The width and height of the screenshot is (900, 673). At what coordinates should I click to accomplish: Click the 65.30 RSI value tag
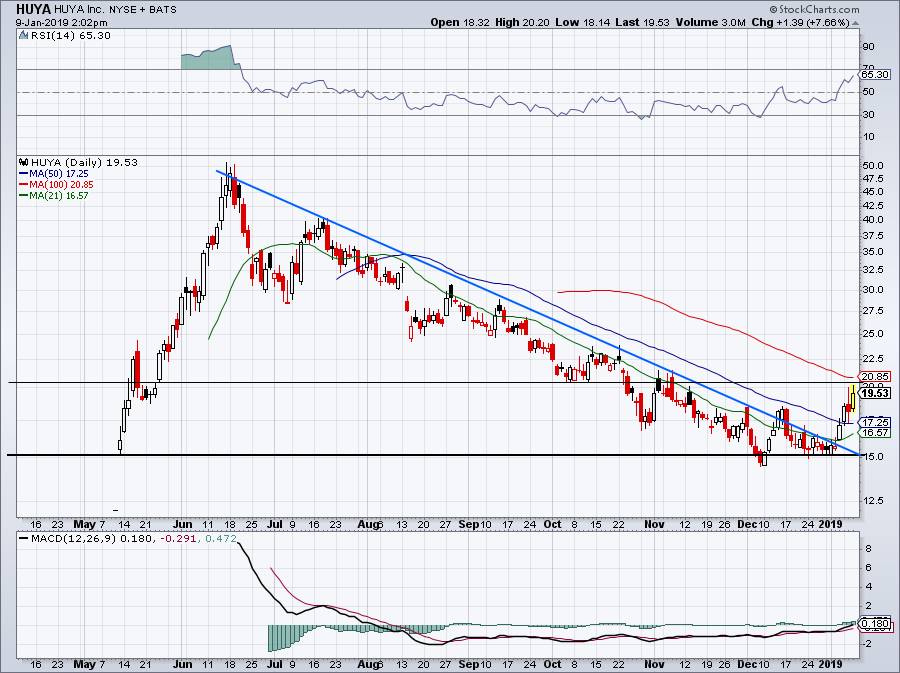[874, 75]
